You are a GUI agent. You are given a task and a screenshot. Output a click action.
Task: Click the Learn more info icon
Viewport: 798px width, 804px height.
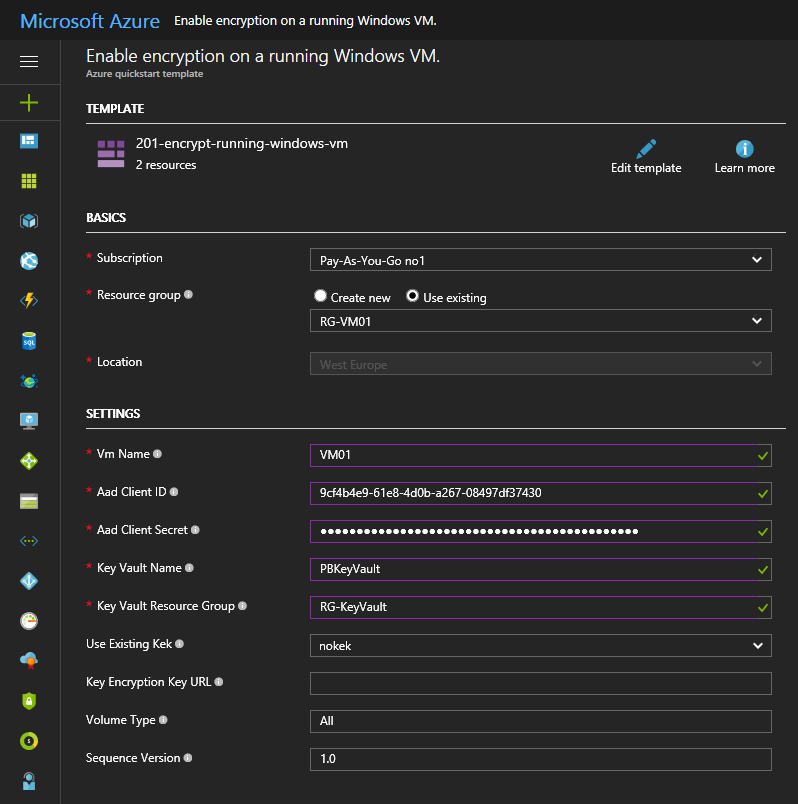tap(744, 149)
